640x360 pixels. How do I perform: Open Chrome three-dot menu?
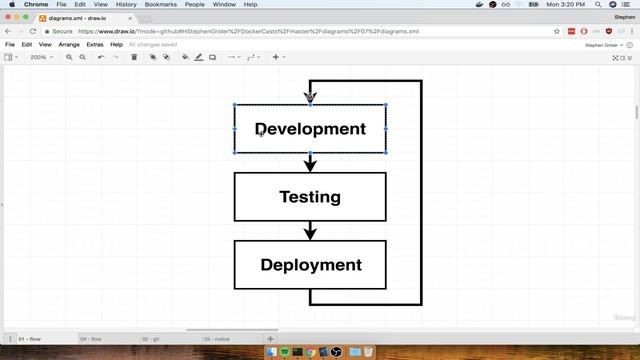(632, 31)
